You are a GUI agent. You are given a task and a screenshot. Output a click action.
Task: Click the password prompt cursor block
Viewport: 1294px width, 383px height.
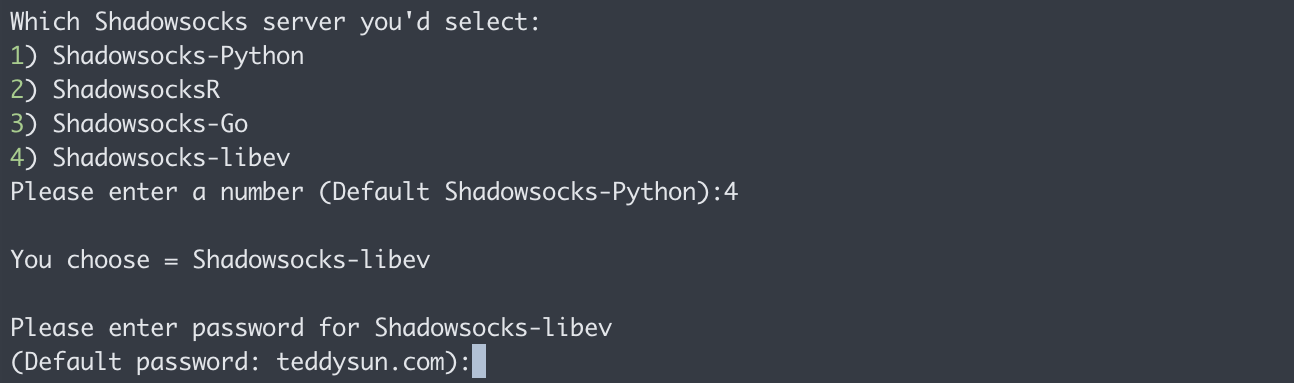click(x=478, y=361)
